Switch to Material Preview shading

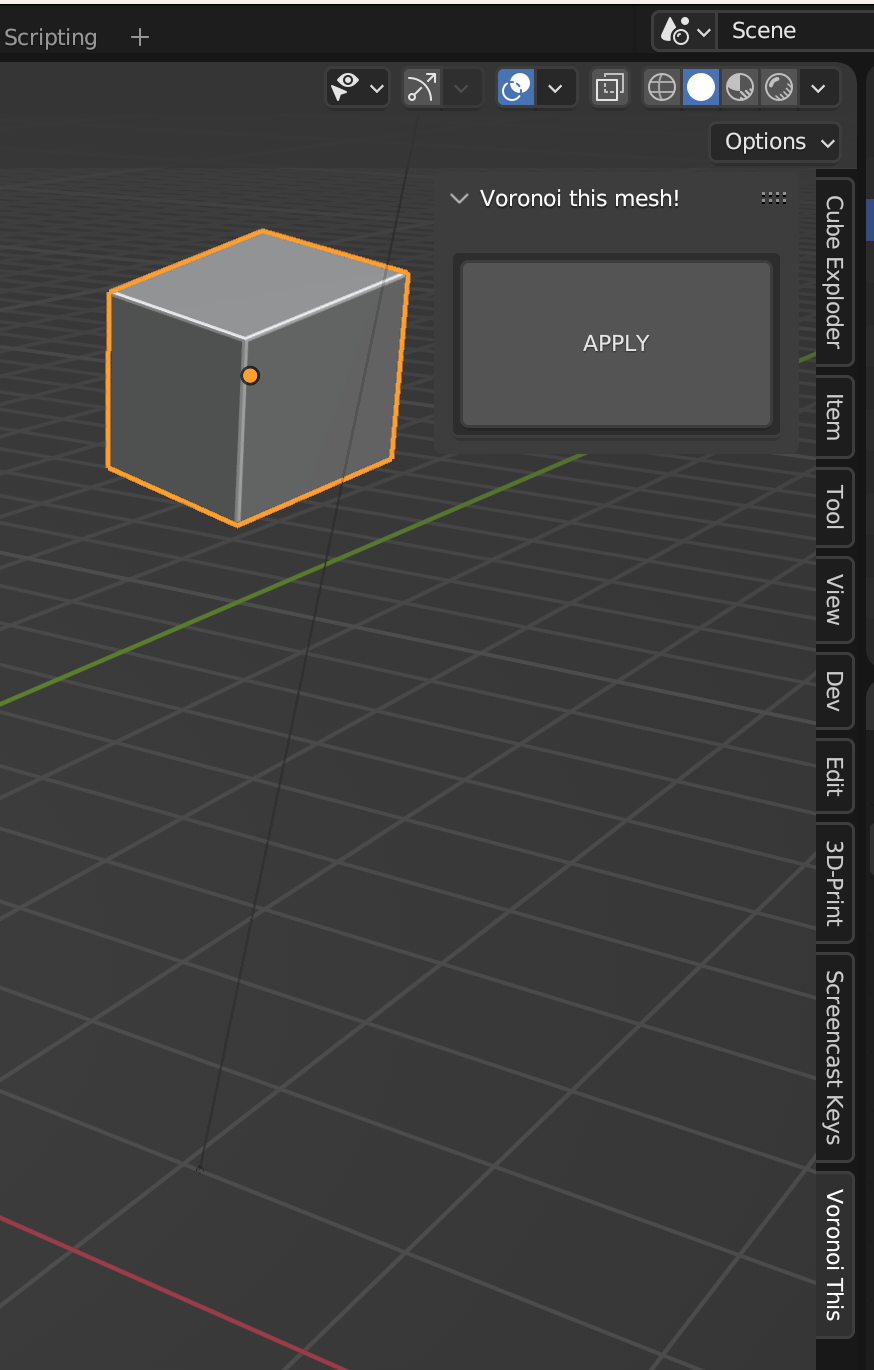click(x=740, y=88)
